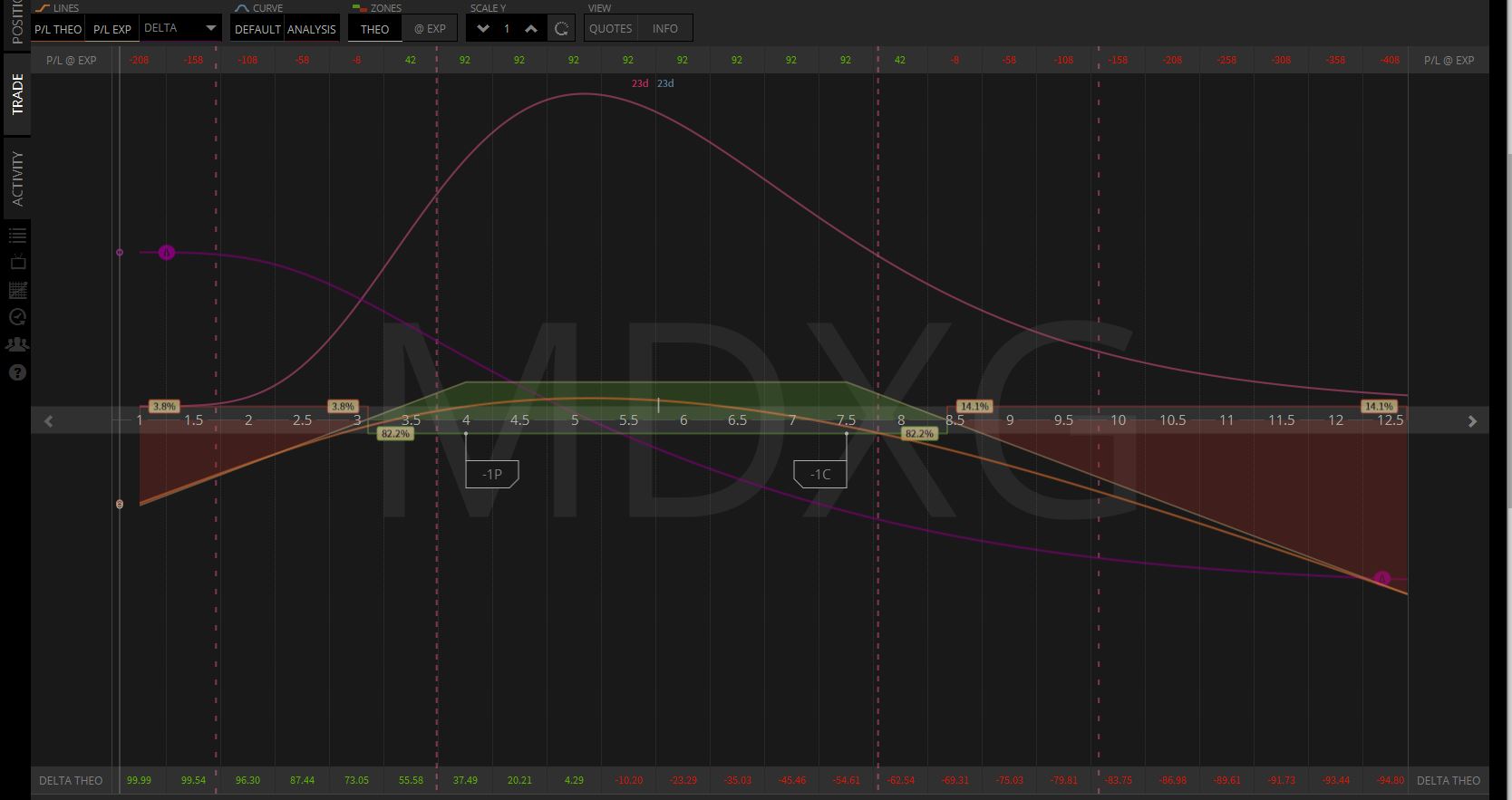Click the small orange circle on left axis
The image size is (1512, 800).
tap(120, 504)
